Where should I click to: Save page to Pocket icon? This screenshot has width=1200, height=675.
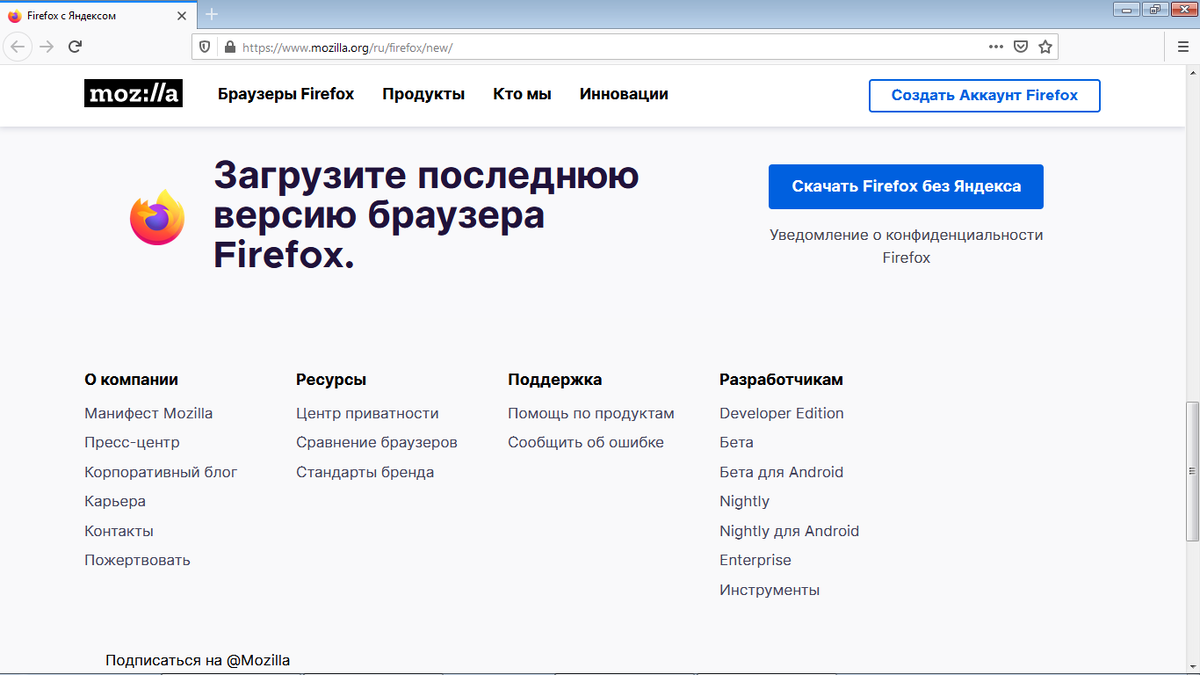coord(1021,46)
